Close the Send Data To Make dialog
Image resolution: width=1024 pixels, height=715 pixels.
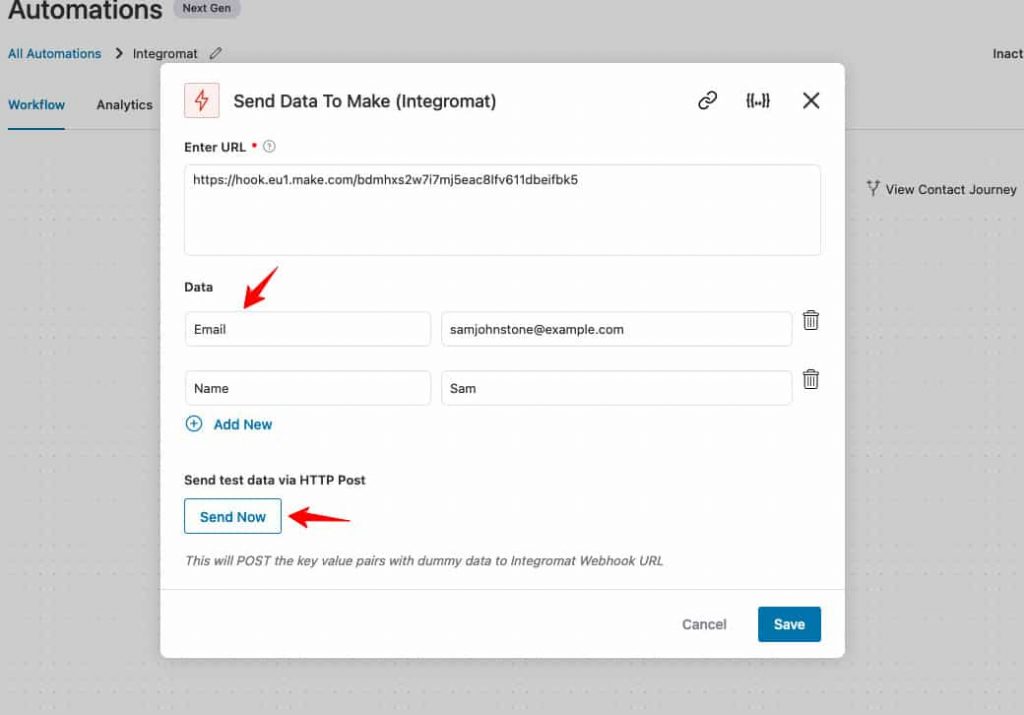pyautogui.click(x=811, y=101)
